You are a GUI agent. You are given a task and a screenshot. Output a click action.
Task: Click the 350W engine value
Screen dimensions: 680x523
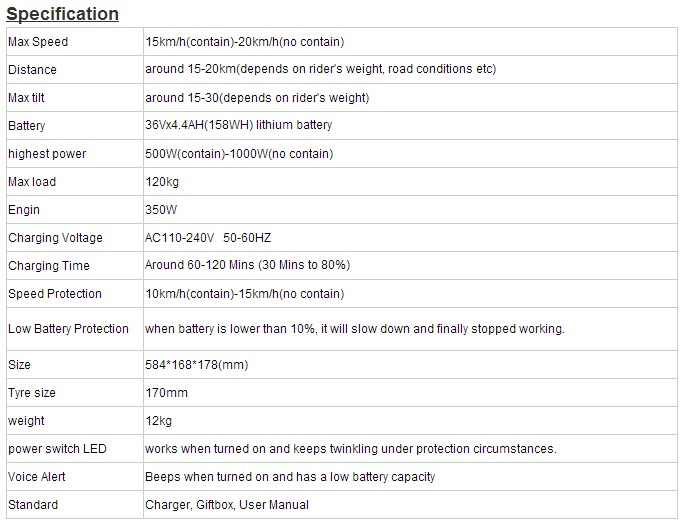click(x=160, y=210)
